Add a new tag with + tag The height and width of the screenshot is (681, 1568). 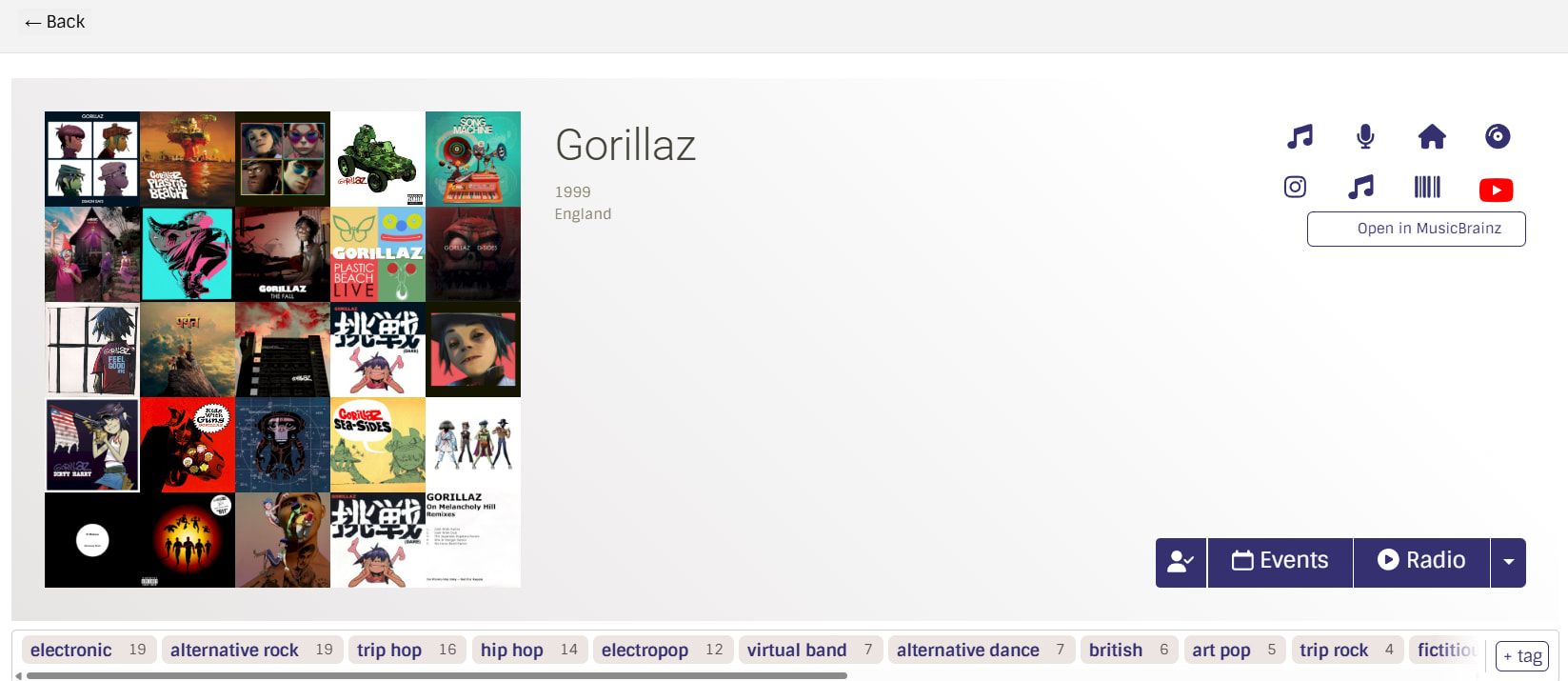(x=1521, y=656)
